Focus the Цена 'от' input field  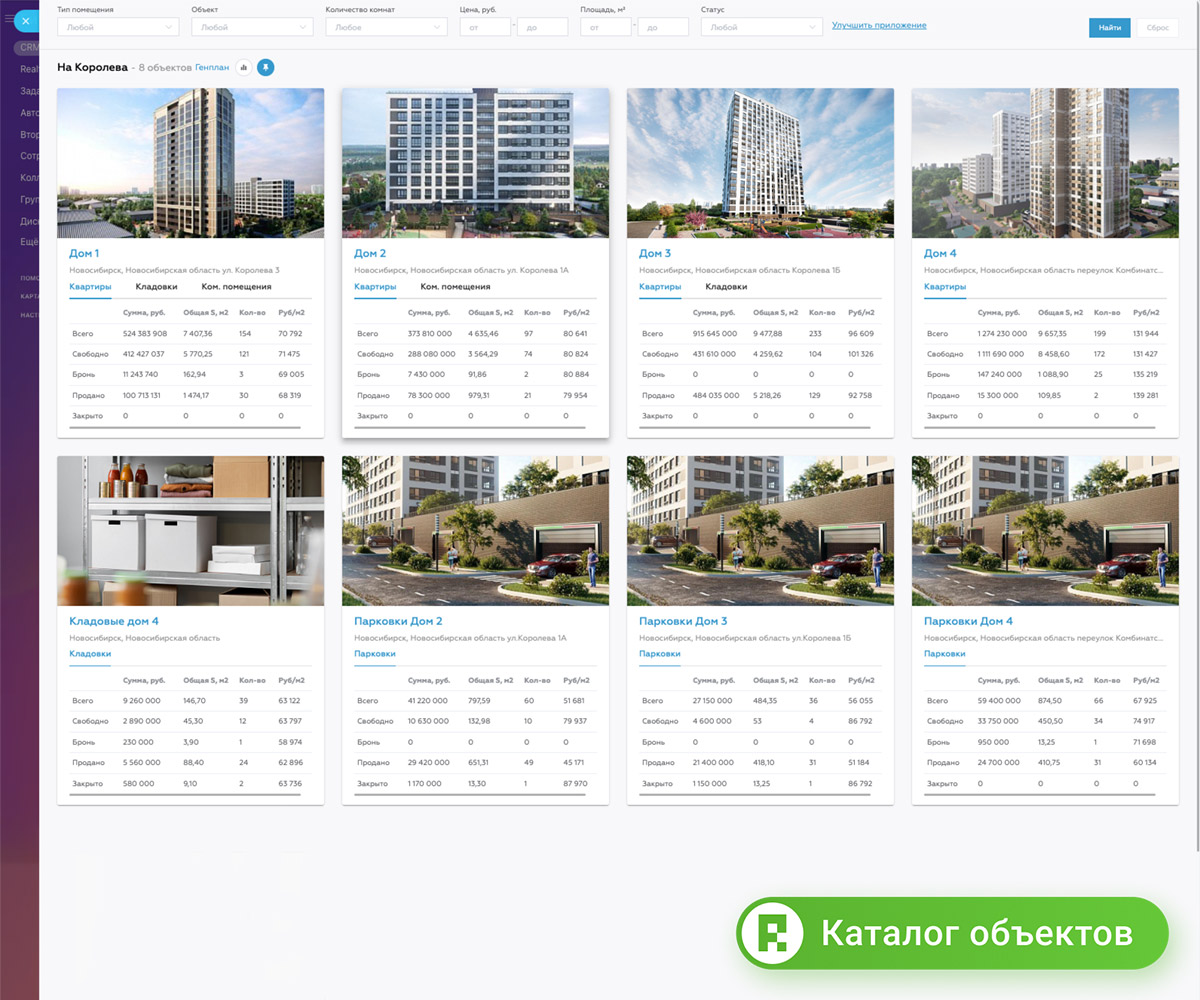pyautogui.click(x=485, y=28)
